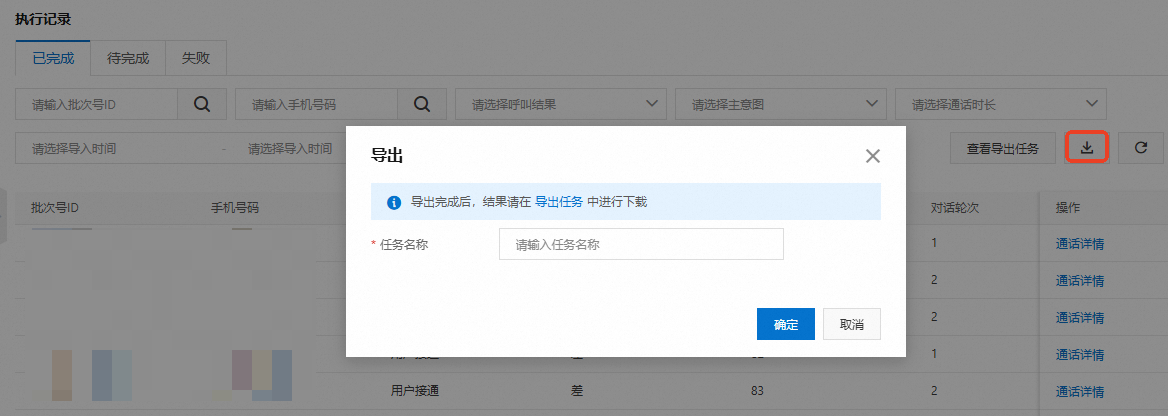Open the 导出任务 link in notice
Image resolution: width=1168 pixels, height=416 pixels.
pos(559,202)
